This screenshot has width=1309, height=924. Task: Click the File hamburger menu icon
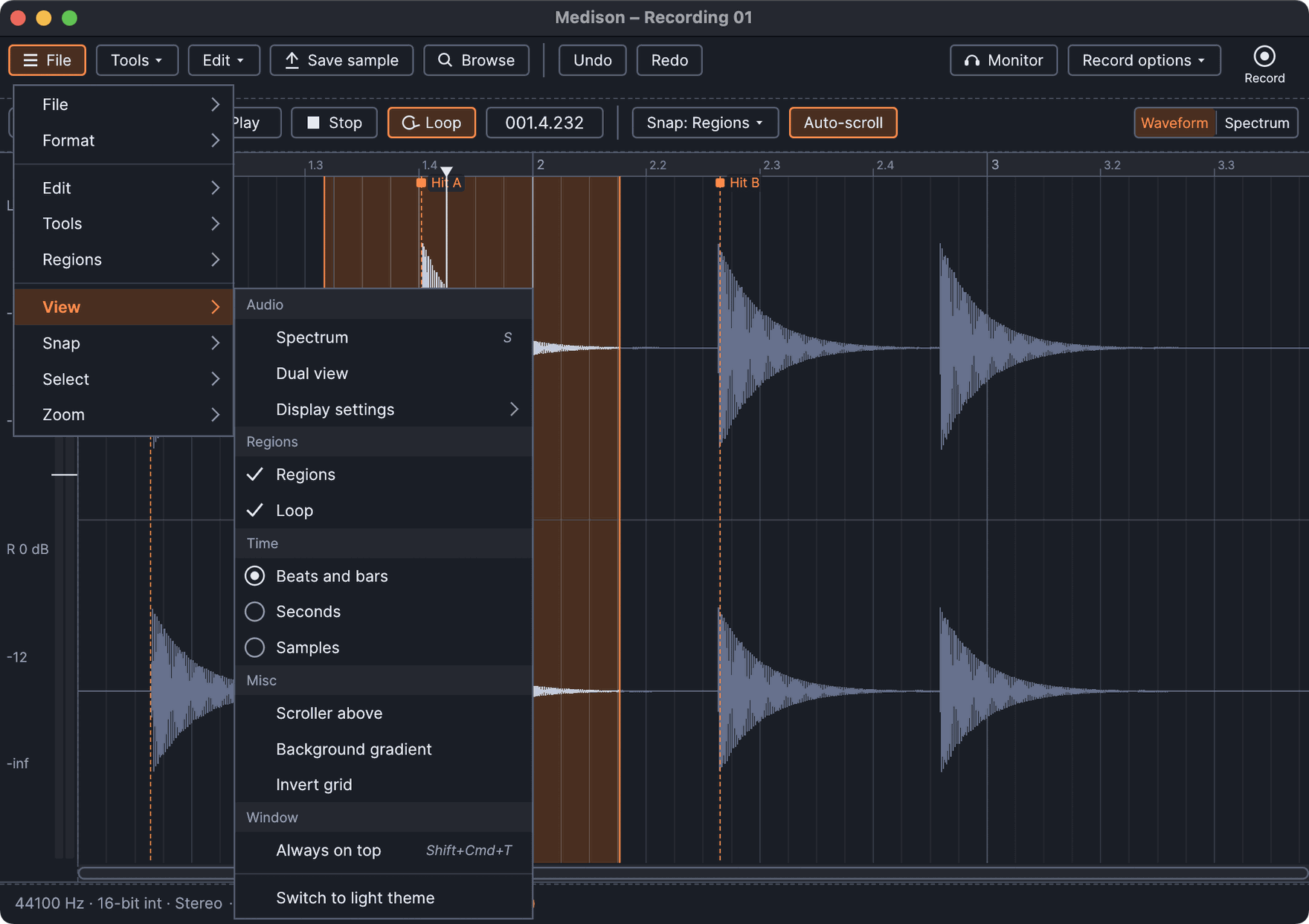click(x=30, y=60)
